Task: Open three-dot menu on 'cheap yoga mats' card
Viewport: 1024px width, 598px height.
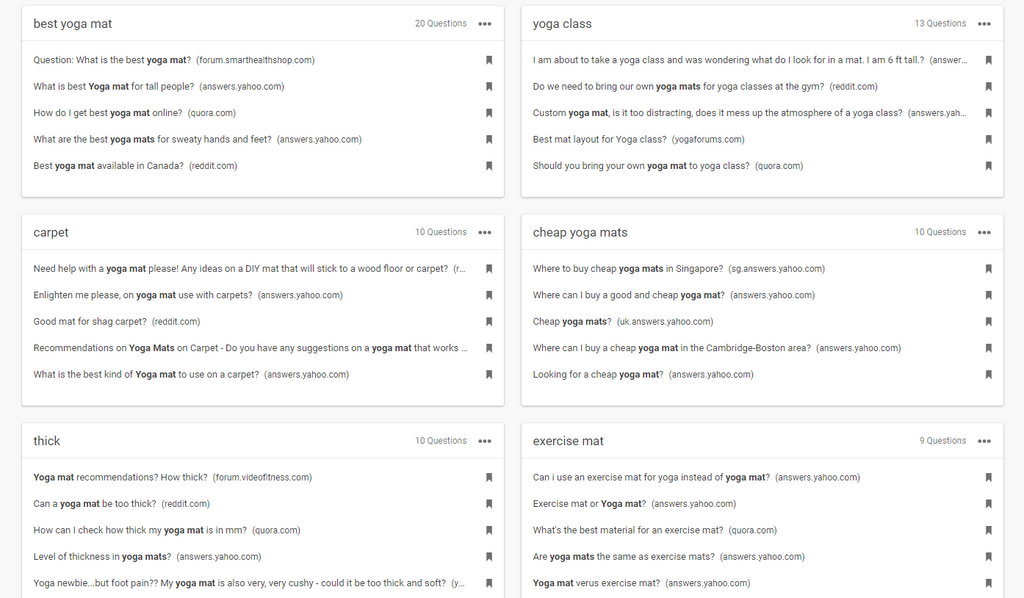Action: tap(984, 233)
